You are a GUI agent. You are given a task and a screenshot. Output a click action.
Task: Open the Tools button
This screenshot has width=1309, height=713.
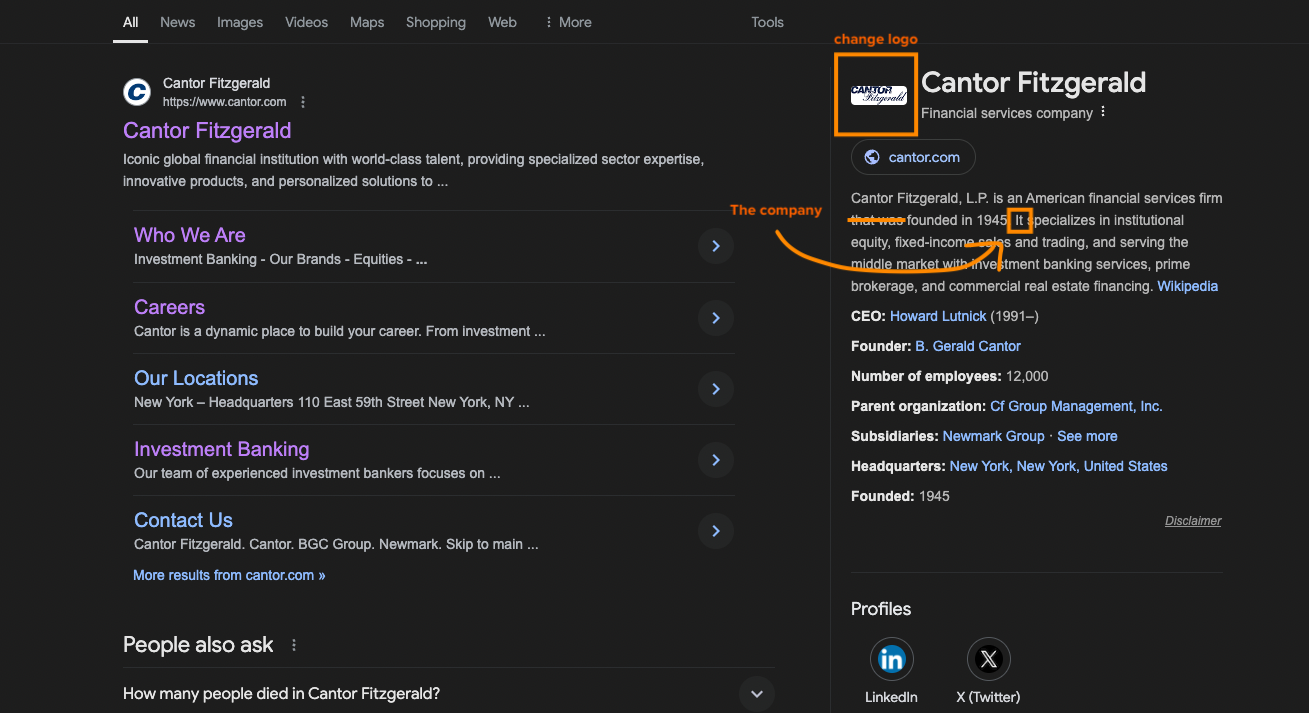coord(768,22)
